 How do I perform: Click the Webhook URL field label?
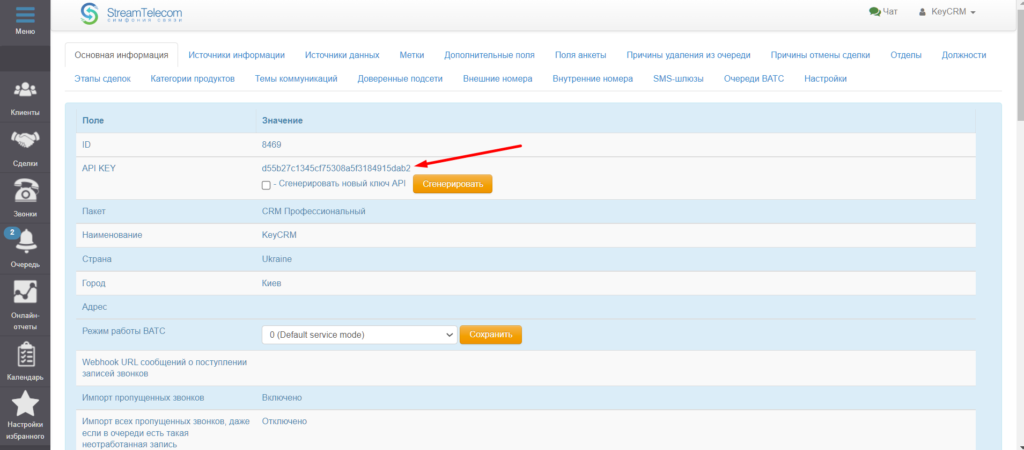[166, 368]
